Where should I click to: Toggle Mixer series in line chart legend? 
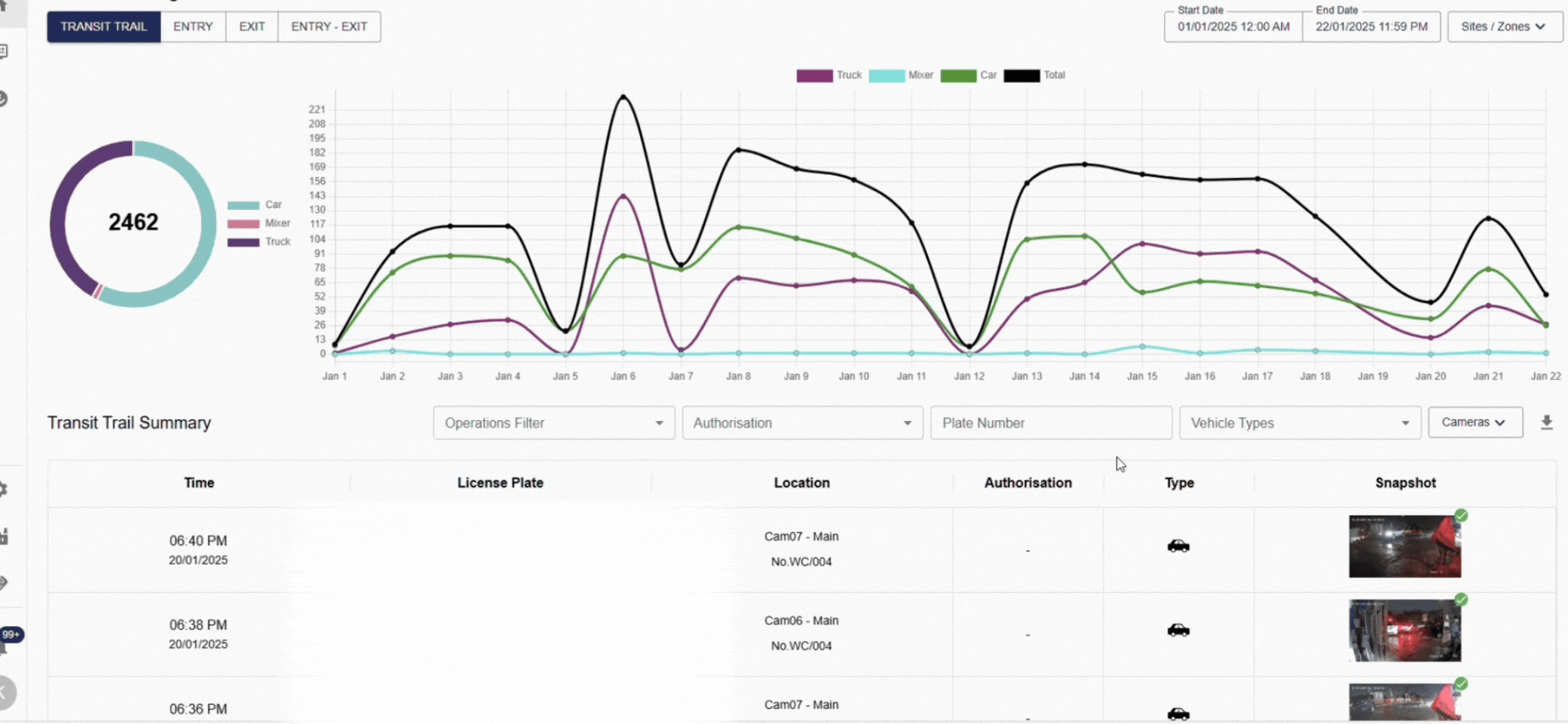[901, 75]
